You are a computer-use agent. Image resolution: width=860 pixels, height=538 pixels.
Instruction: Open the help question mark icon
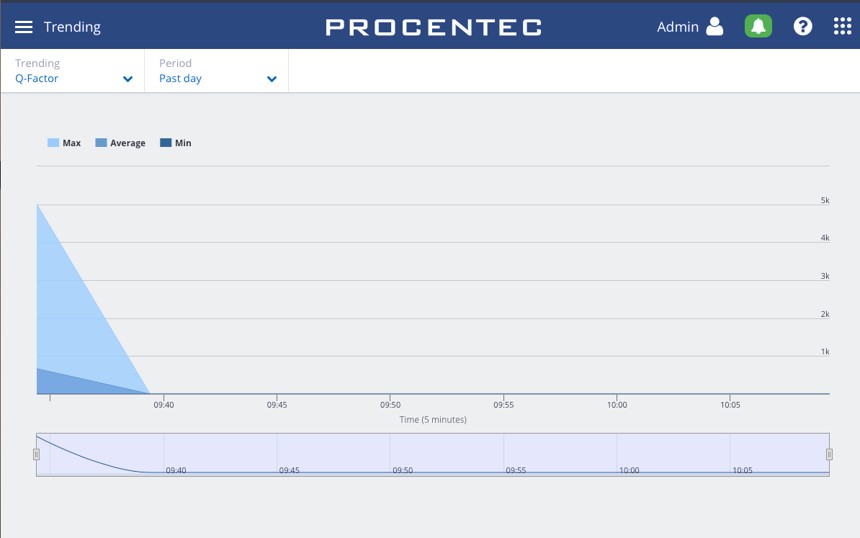click(802, 26)
